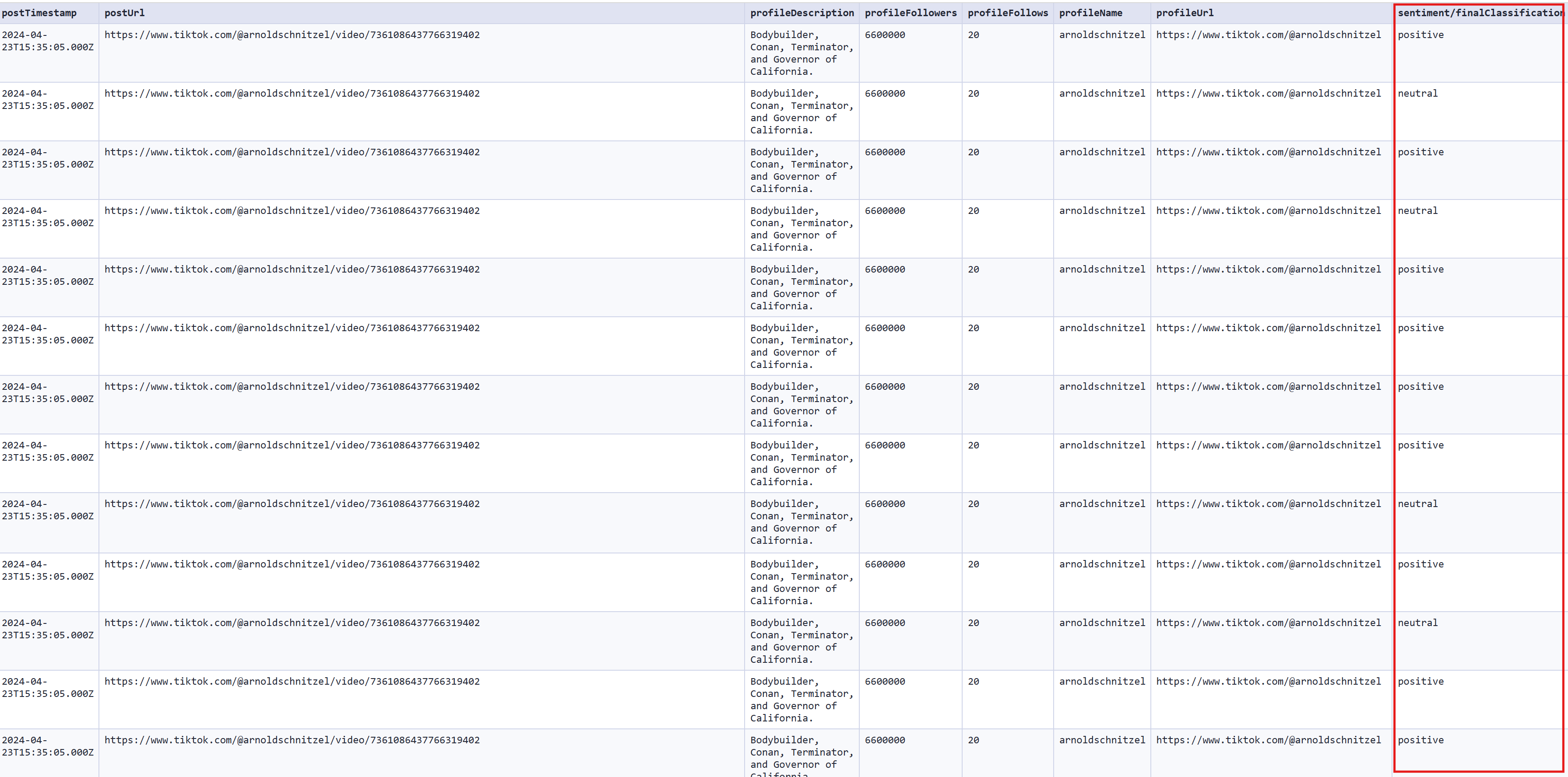1568x777 pixels.
Task: Click the postUrl column header
Action: [124, 13]
